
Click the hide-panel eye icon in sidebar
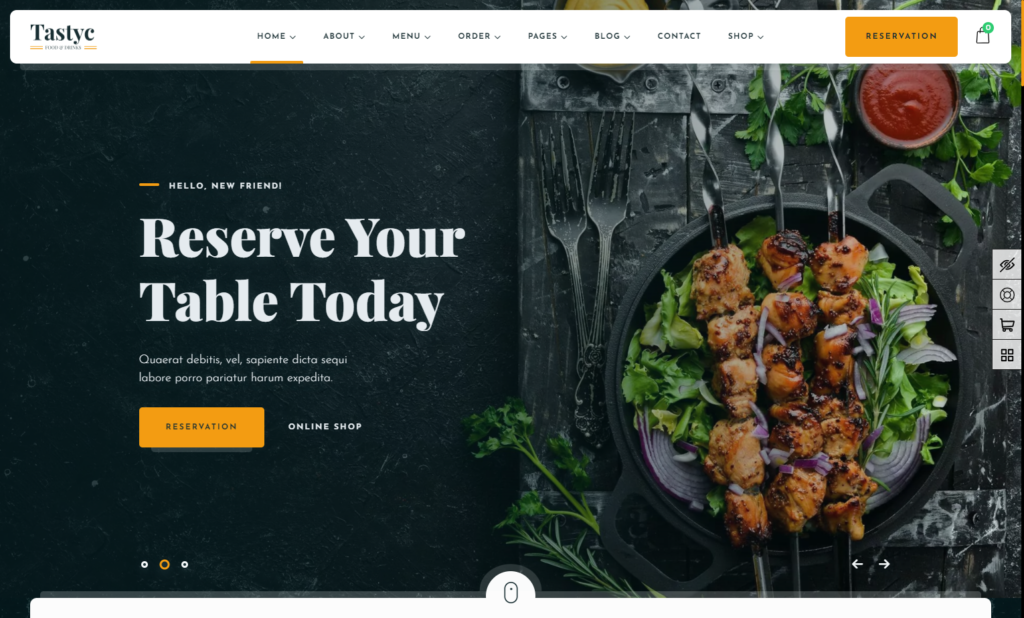click(1007, 265)
